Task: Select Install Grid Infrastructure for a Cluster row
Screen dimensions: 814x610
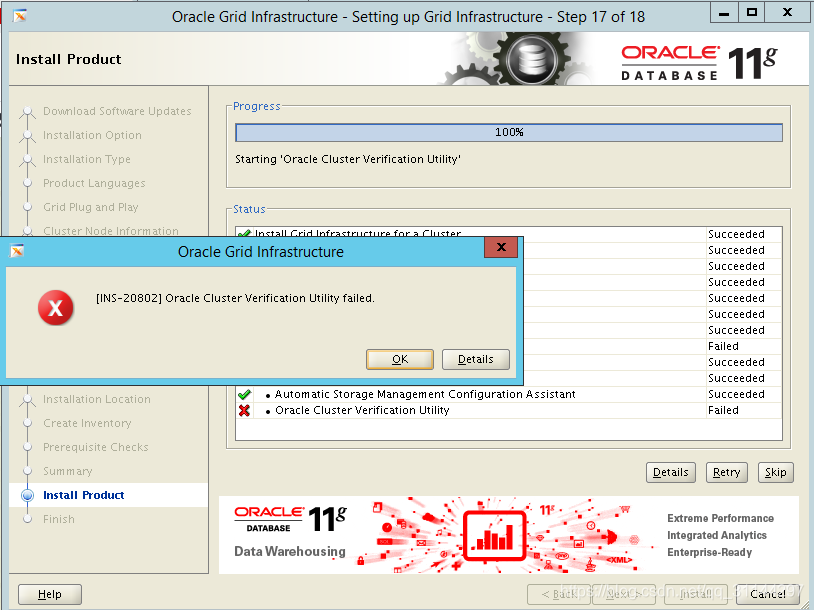Action: click(509, 234)
